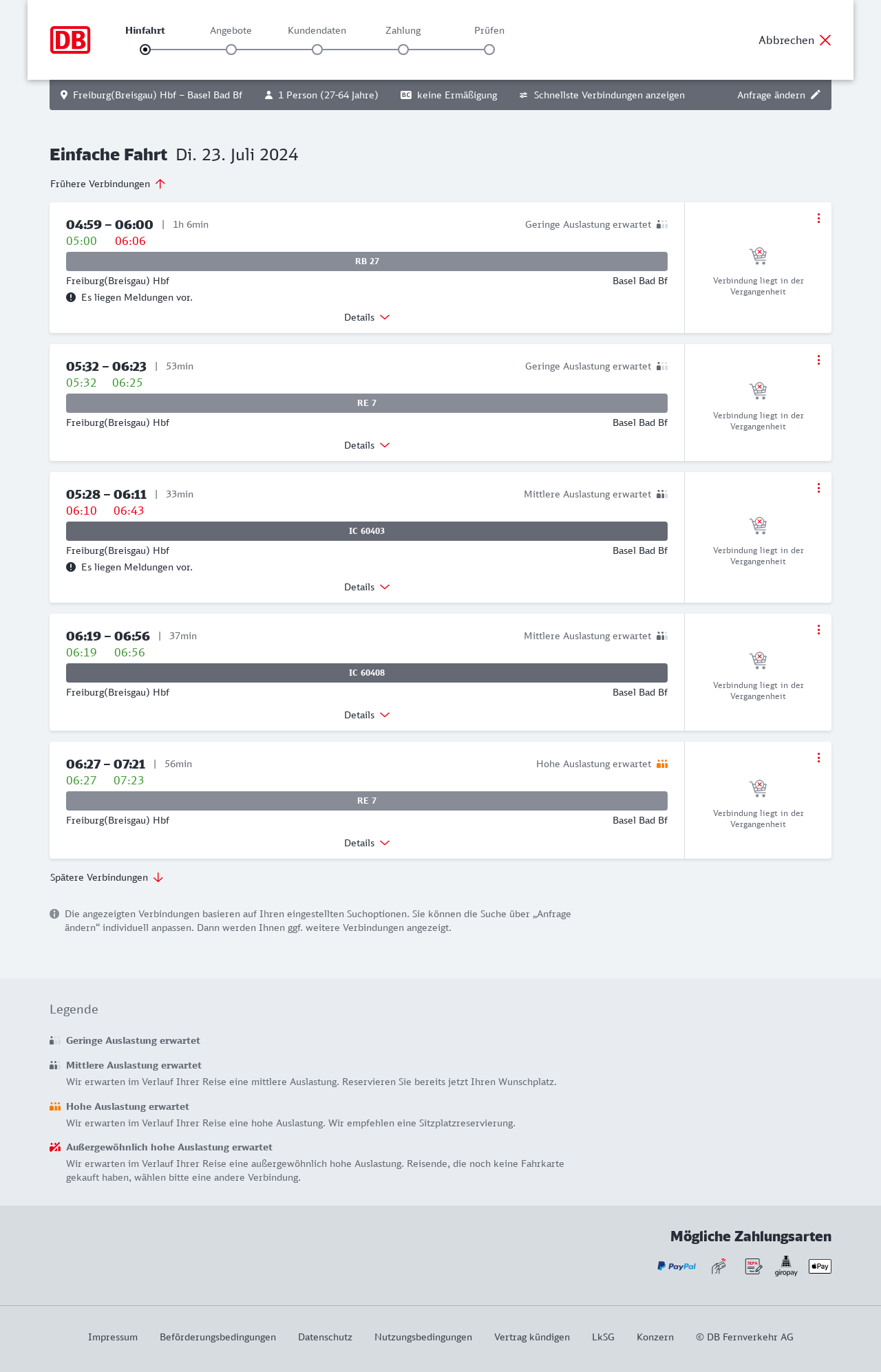The height and width of the screenshot is (1372, 881).
Task: Open three-dot menu for 04:59 connection
Action: [818, 218]
